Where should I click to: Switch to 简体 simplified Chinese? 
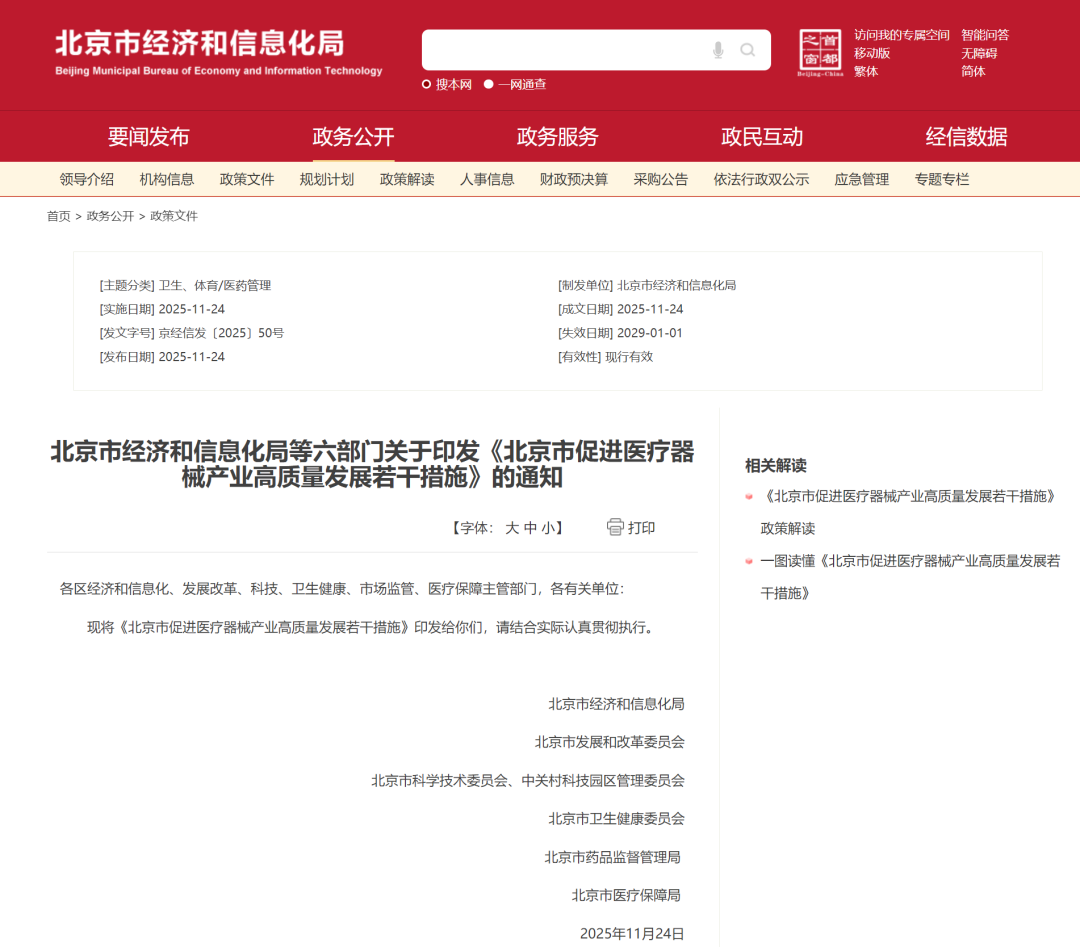click(973, 71)
